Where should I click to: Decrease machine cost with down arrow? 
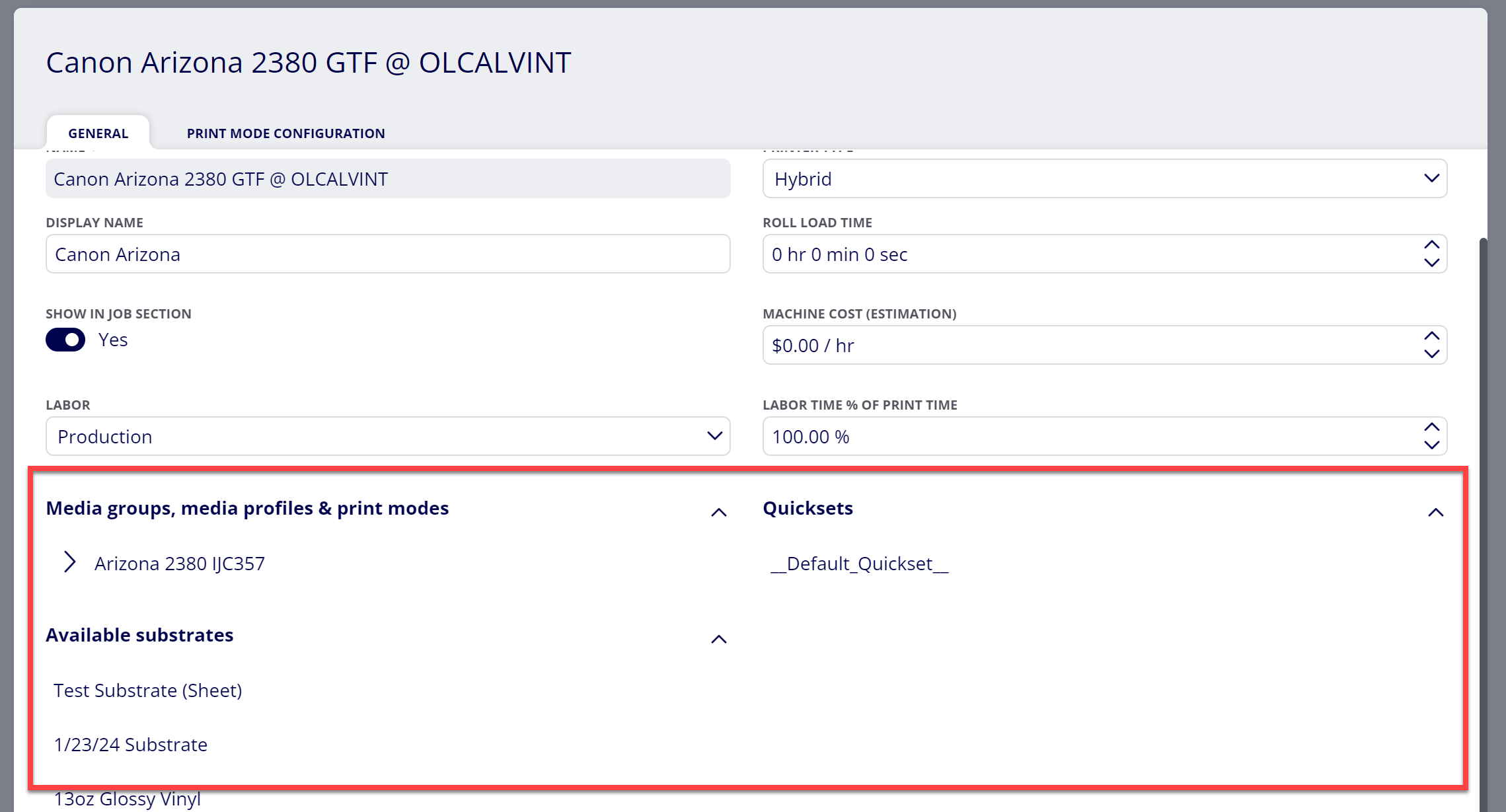tap(1431, 354)
